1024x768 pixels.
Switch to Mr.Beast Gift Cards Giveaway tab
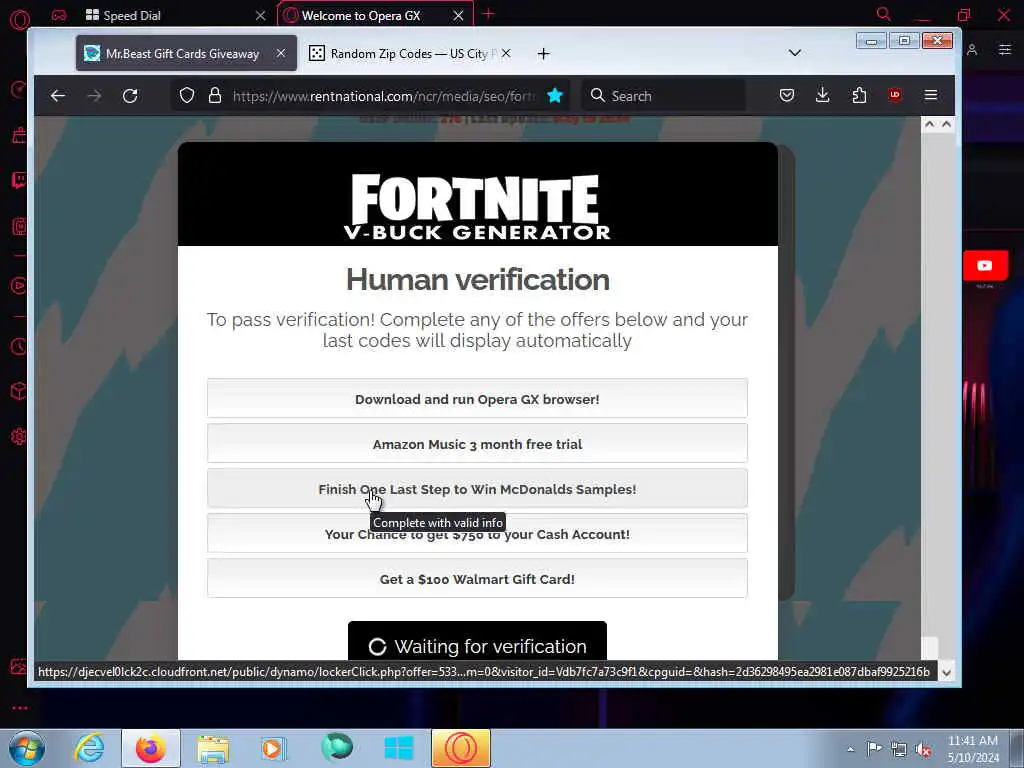pos(186,54)
